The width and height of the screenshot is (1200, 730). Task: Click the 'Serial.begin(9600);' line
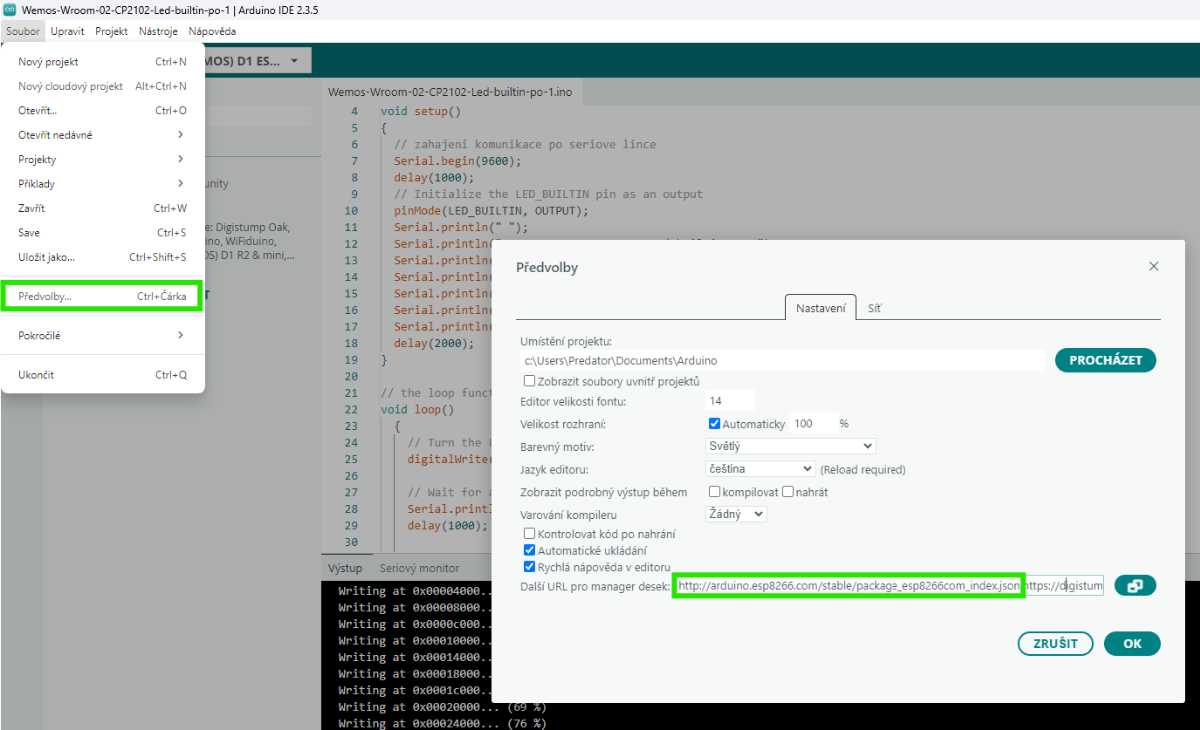pyautogui.click(x=458, y=160)
